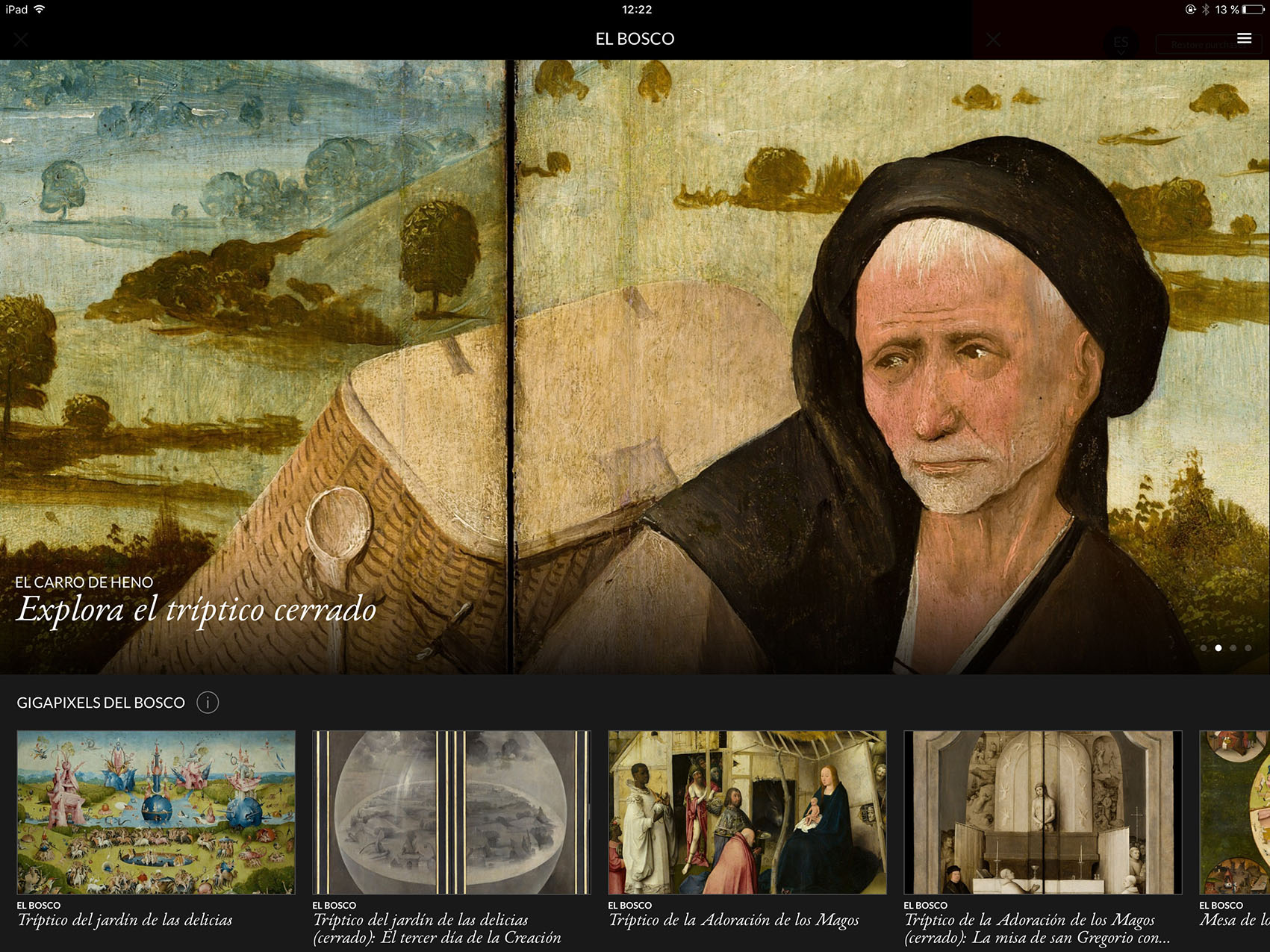This screenshot has width=1270, height=952.
Task: Tap the Wi-Fi icon next to iPad
Action: [x=40, y=10]
